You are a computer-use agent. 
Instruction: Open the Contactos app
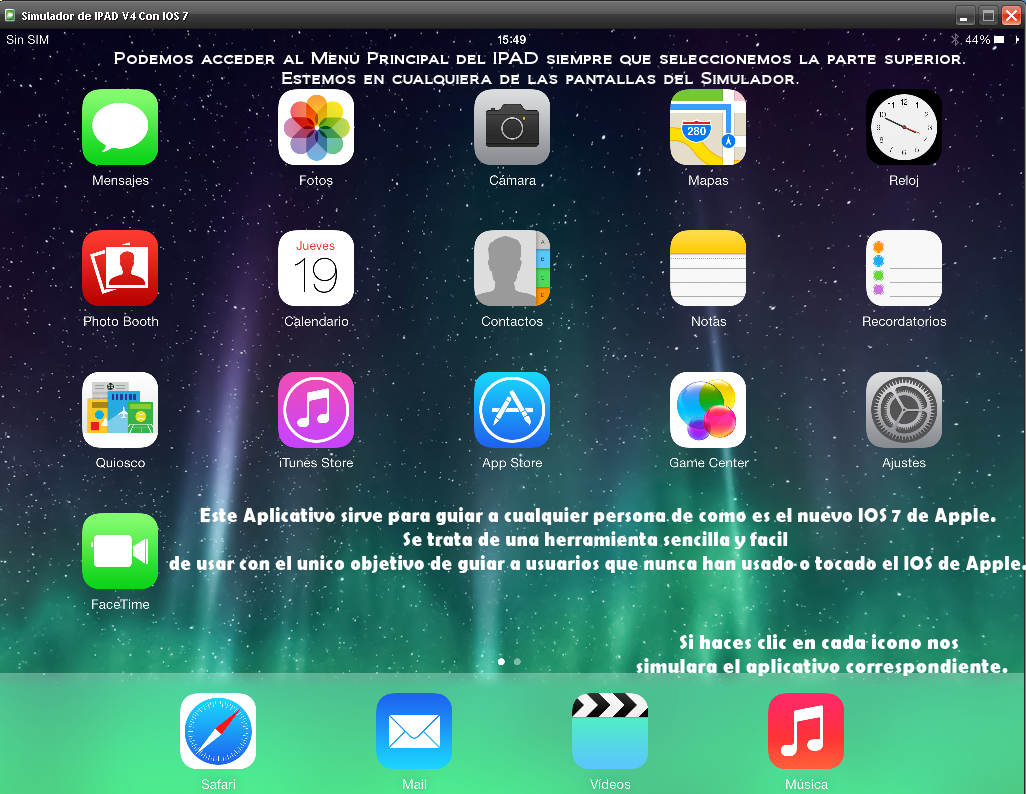coord(511,268)
